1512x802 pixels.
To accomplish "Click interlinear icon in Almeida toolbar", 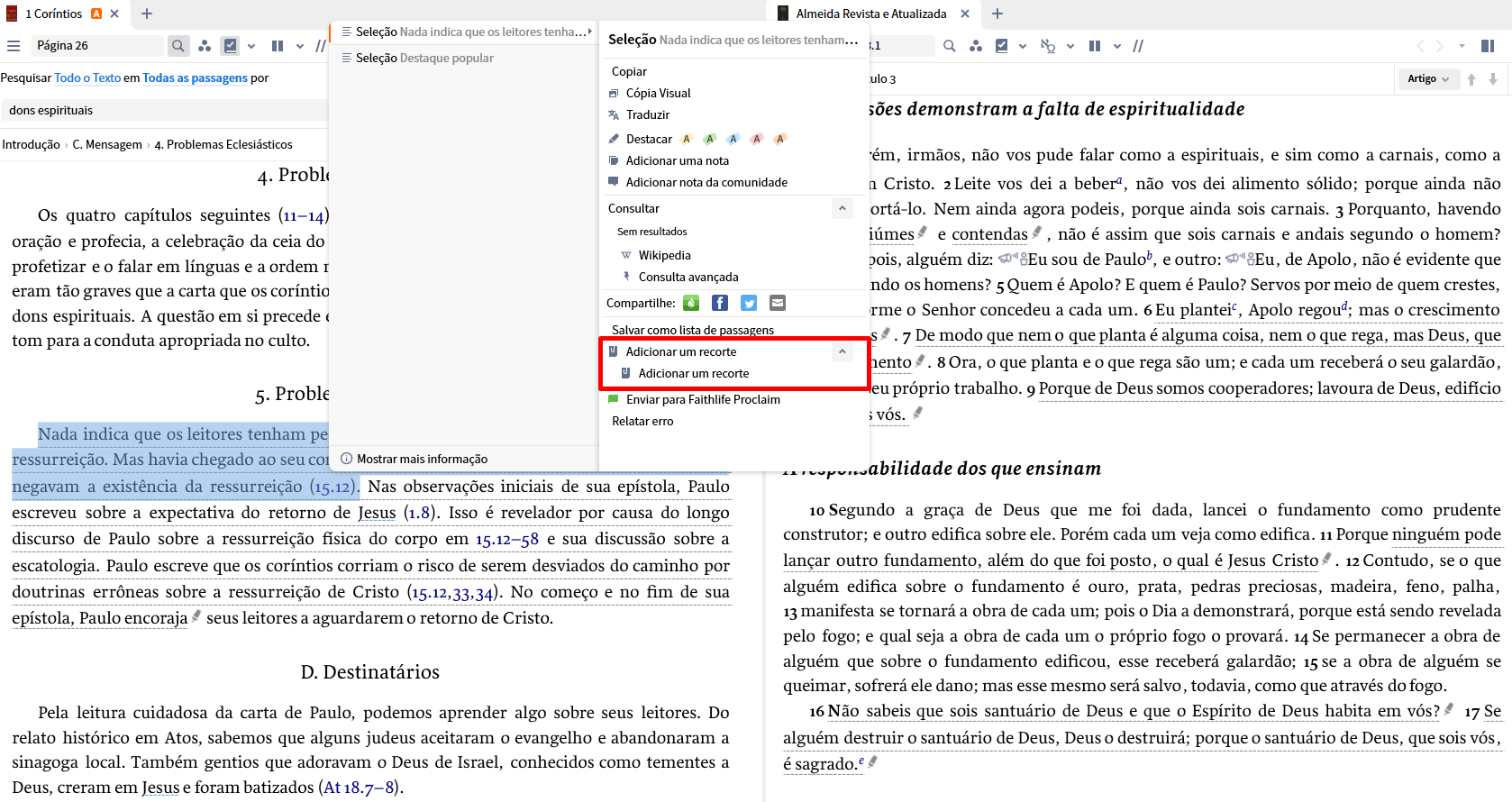I will [x=1048, y=46].
